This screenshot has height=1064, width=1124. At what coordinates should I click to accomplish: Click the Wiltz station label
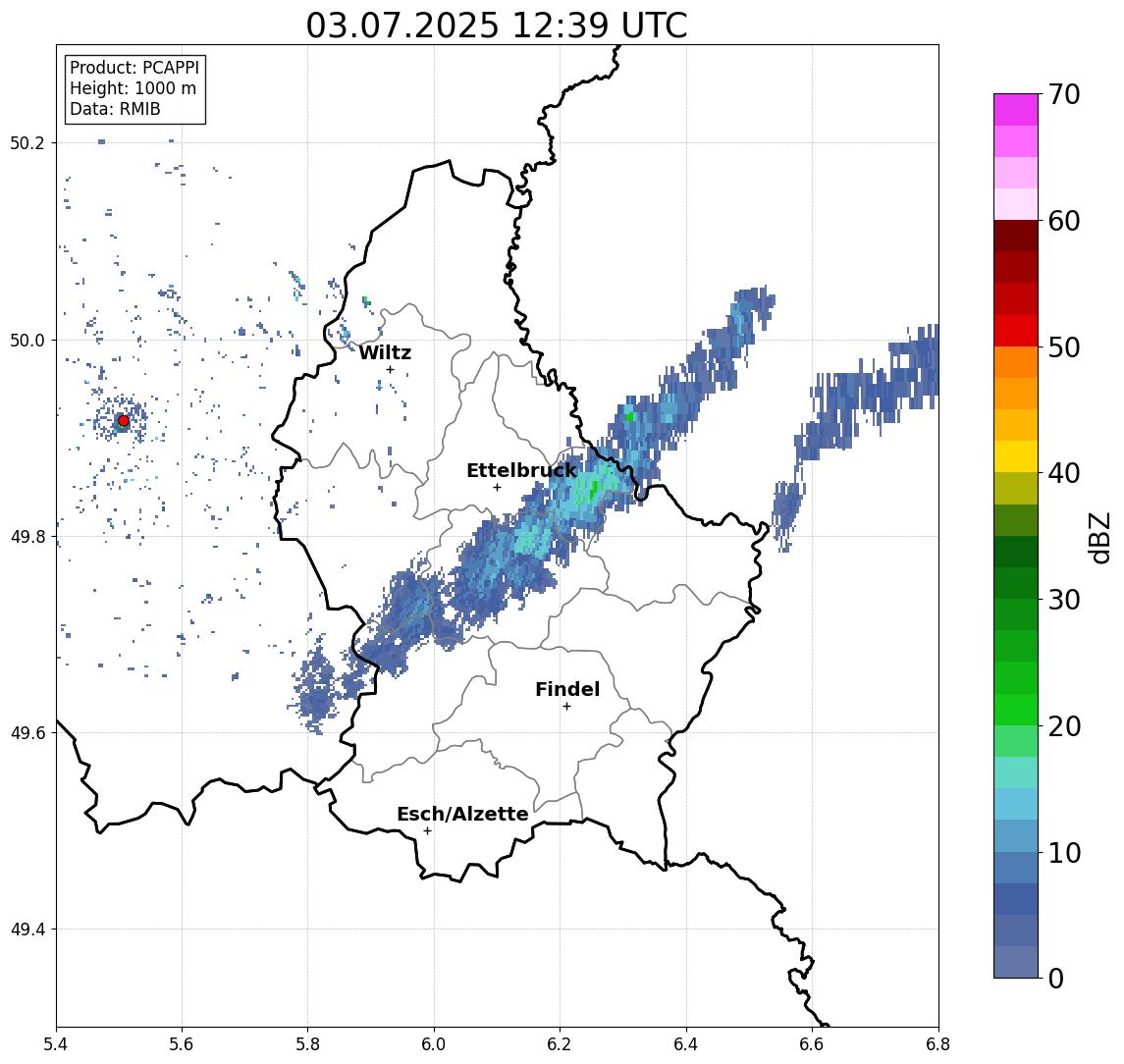click(x=385, y=352)
